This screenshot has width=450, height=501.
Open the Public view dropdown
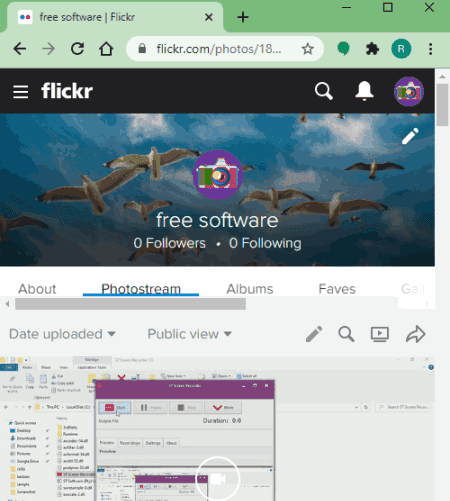click(189, 334)
